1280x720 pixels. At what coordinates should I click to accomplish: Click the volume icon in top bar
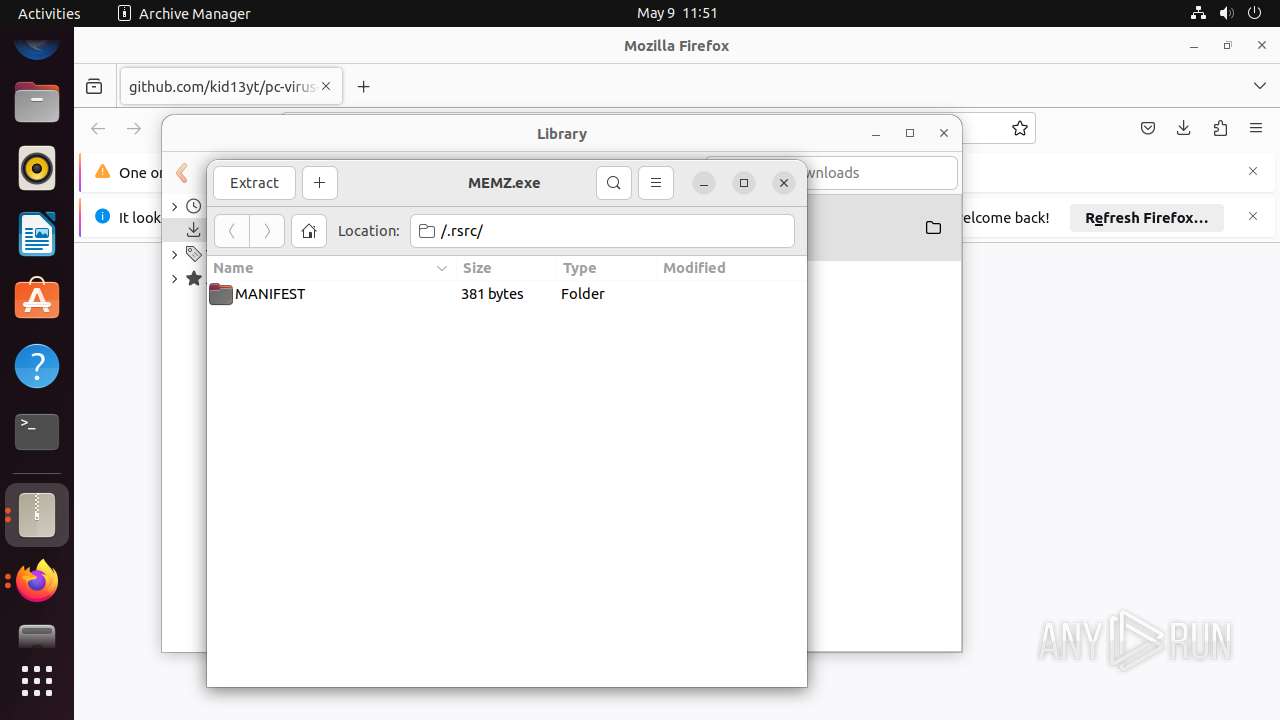(1226, 13)
